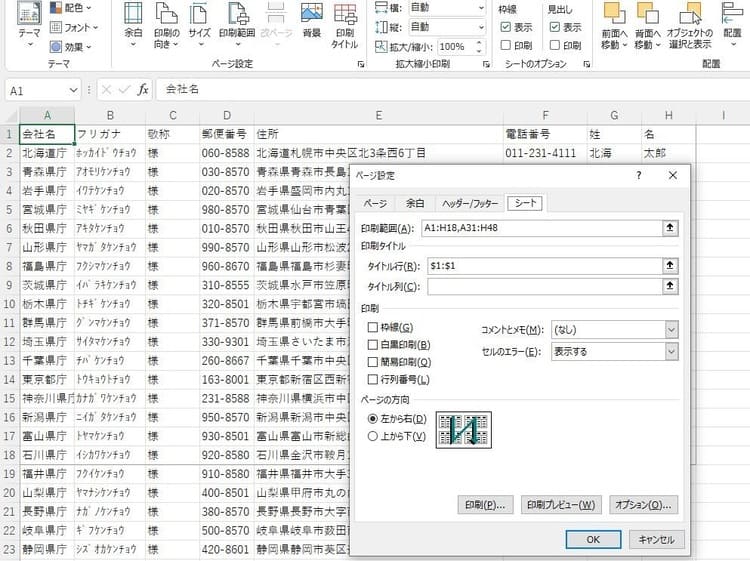This screenshot has width=750, height=561.
Task: Click the 印刷の向き orientation icon
Action: tap(166, 24)
